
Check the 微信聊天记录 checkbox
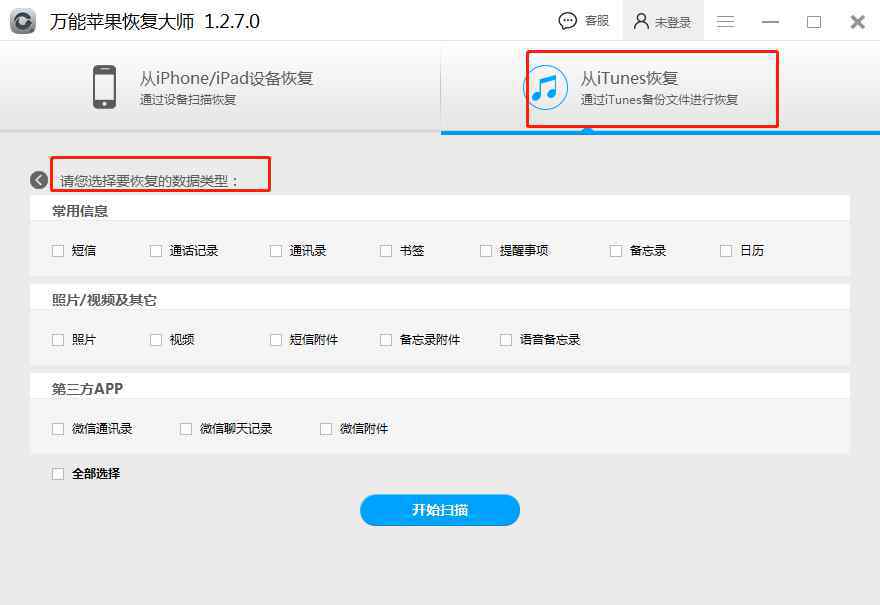click(x=186, y=429)
